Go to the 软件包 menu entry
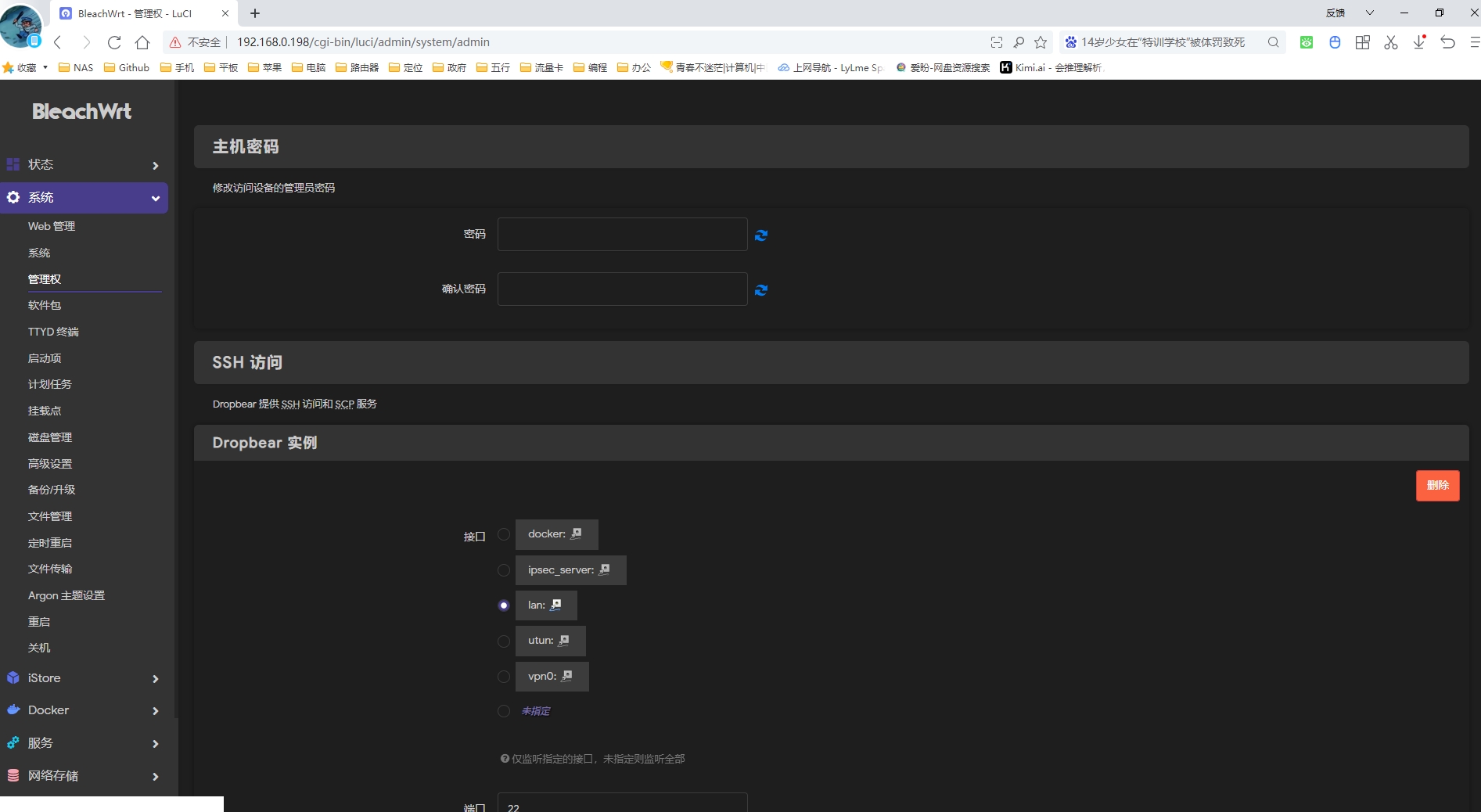Viewport: 1481px width, 812px height. [x=45, y=305]
